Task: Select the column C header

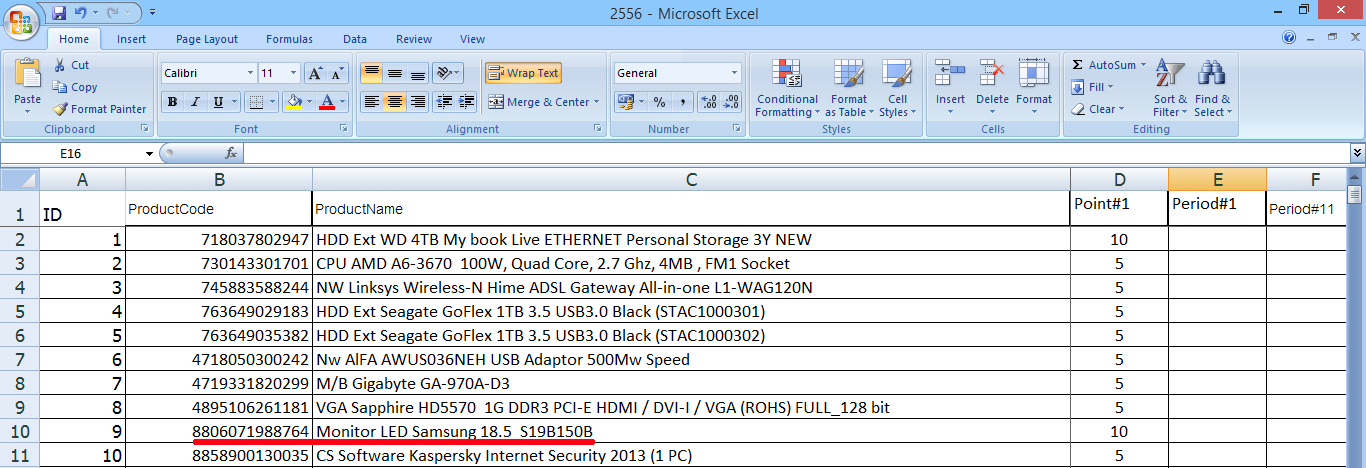Action: click(x=691, y=180)
